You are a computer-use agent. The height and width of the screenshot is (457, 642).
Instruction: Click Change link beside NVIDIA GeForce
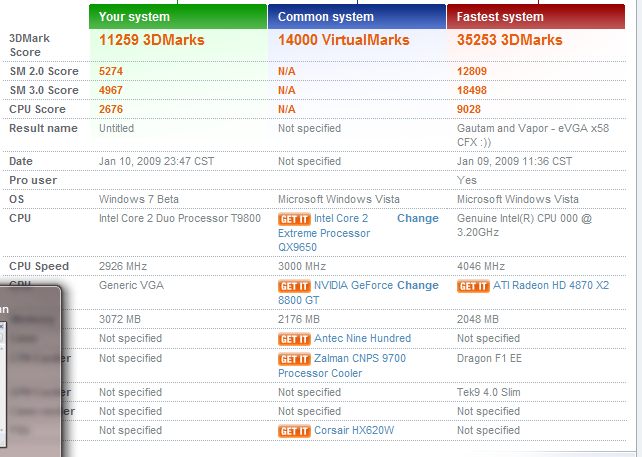[418, 285]
